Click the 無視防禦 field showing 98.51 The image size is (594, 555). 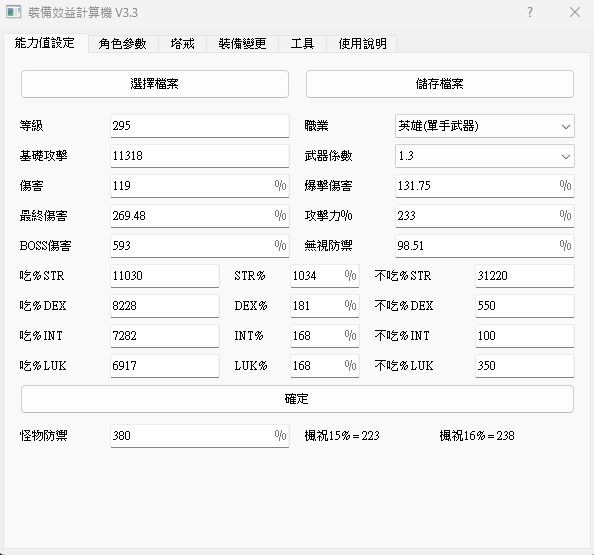[485, 246]
